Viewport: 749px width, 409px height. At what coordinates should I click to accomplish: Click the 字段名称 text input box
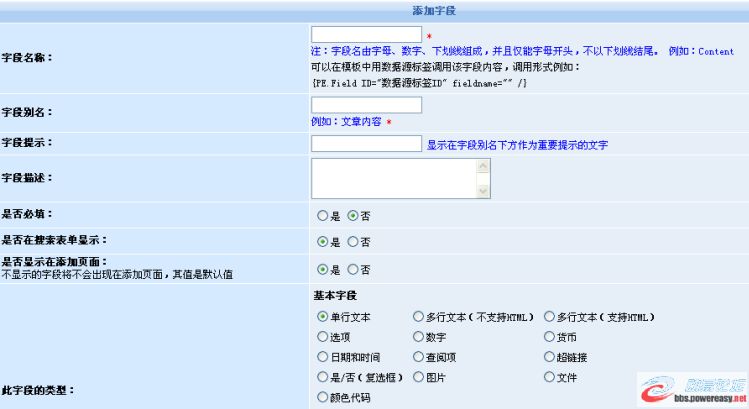pos(366,35)
